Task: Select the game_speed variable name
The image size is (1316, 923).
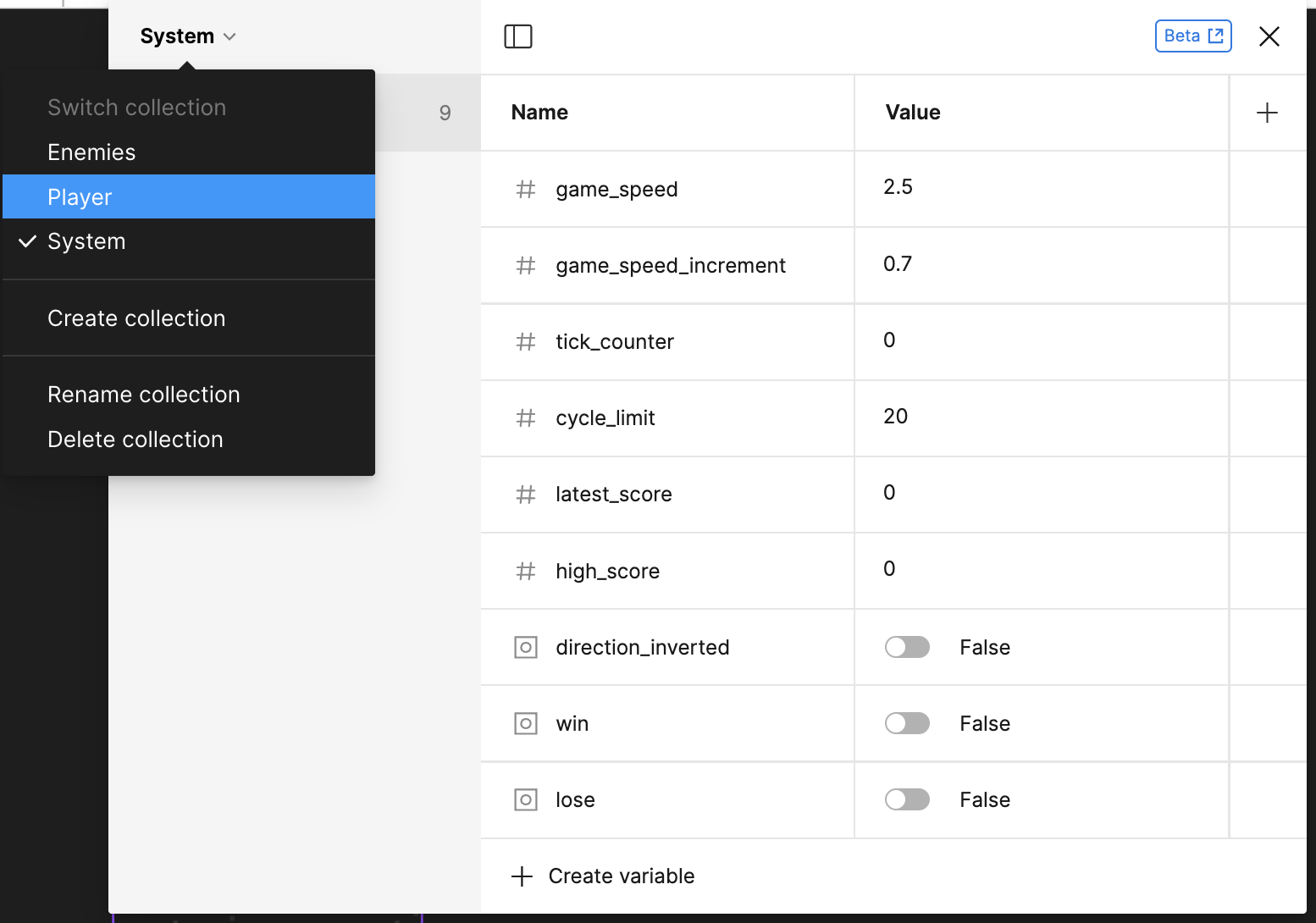Action: pos(617,190)
